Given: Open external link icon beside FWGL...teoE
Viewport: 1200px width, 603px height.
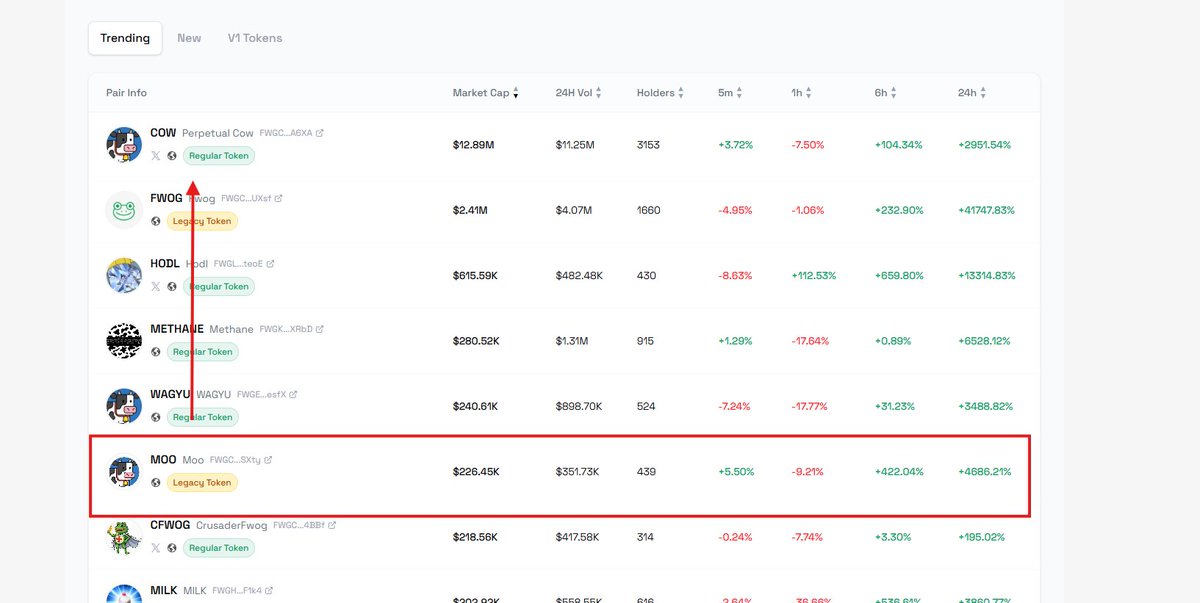Looking at the screenshot, I should click(271, 264).
